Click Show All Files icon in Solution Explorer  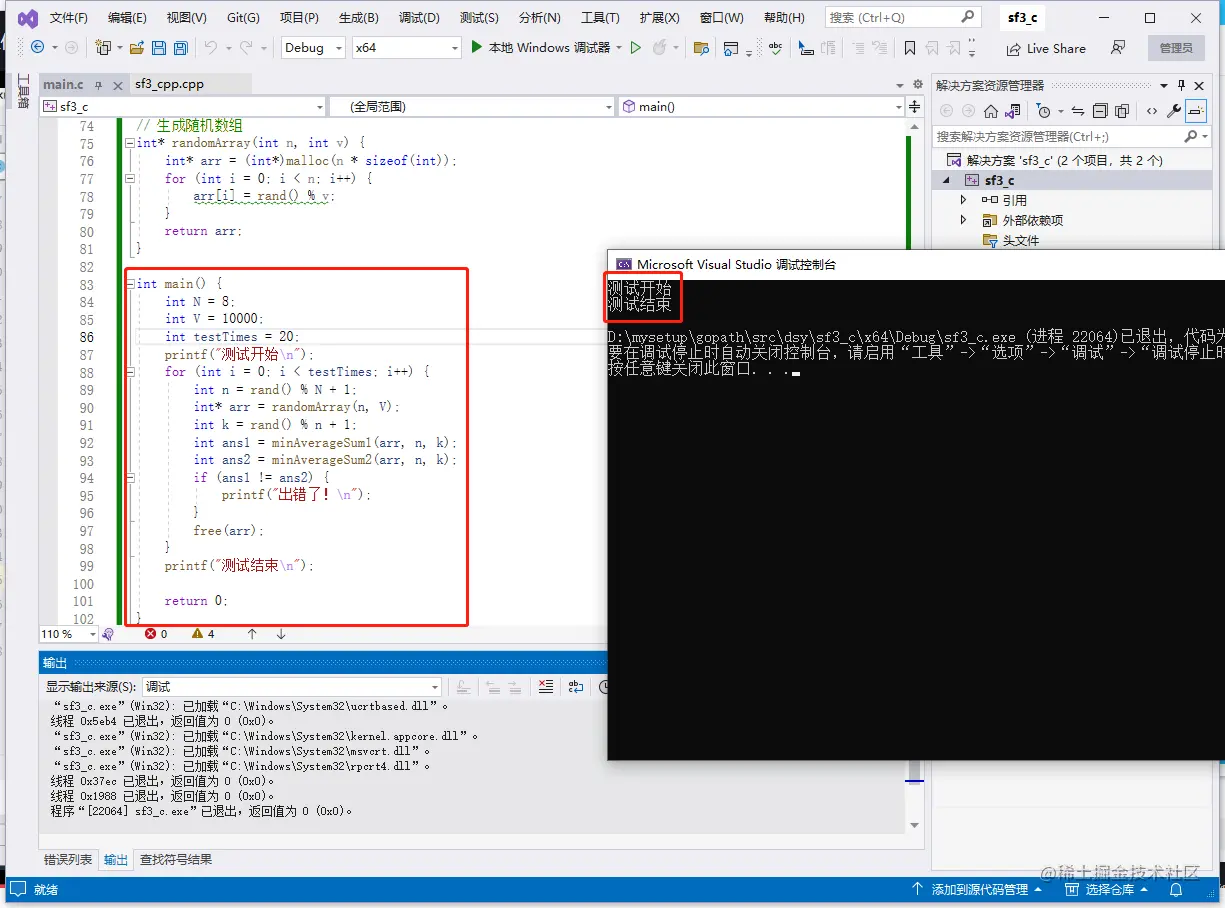click(x=1122, y=111)
